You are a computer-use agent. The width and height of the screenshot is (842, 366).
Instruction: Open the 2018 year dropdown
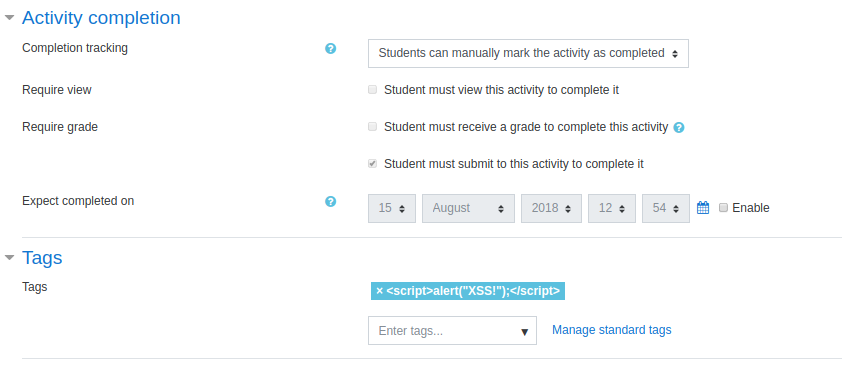[551, 208]
